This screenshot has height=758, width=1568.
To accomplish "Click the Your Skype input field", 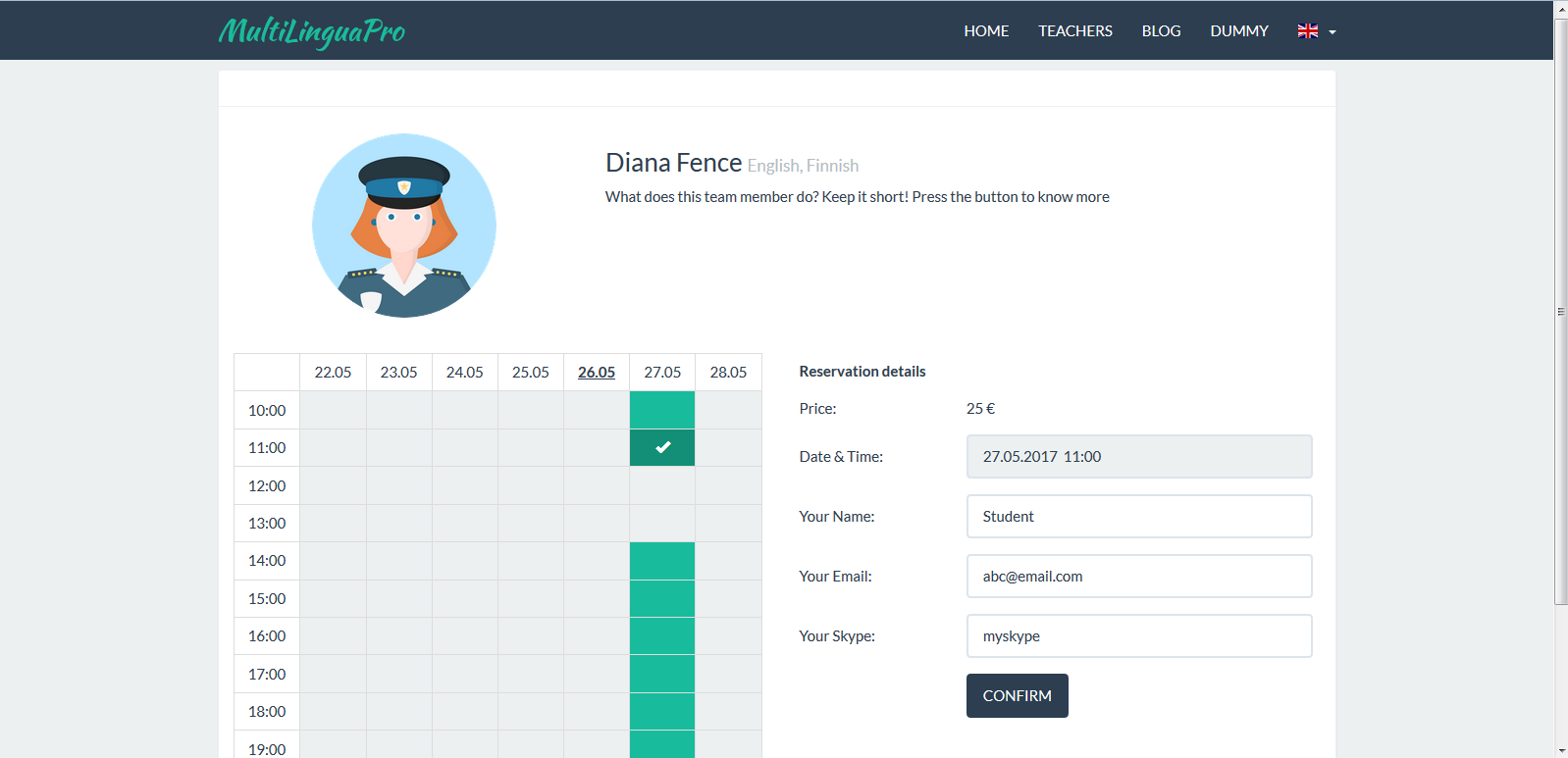I will (x=1139, y=636).
